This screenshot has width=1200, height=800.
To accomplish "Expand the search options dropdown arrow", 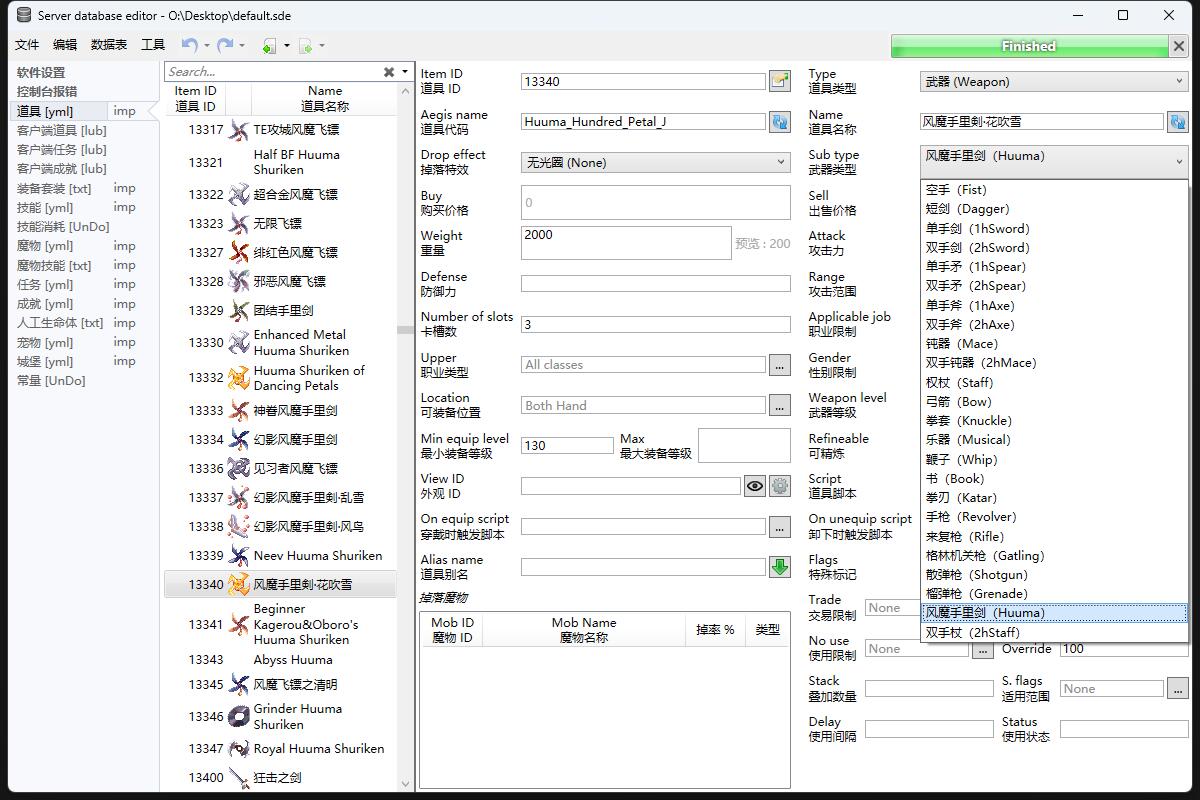I will (x=405, y=72).
